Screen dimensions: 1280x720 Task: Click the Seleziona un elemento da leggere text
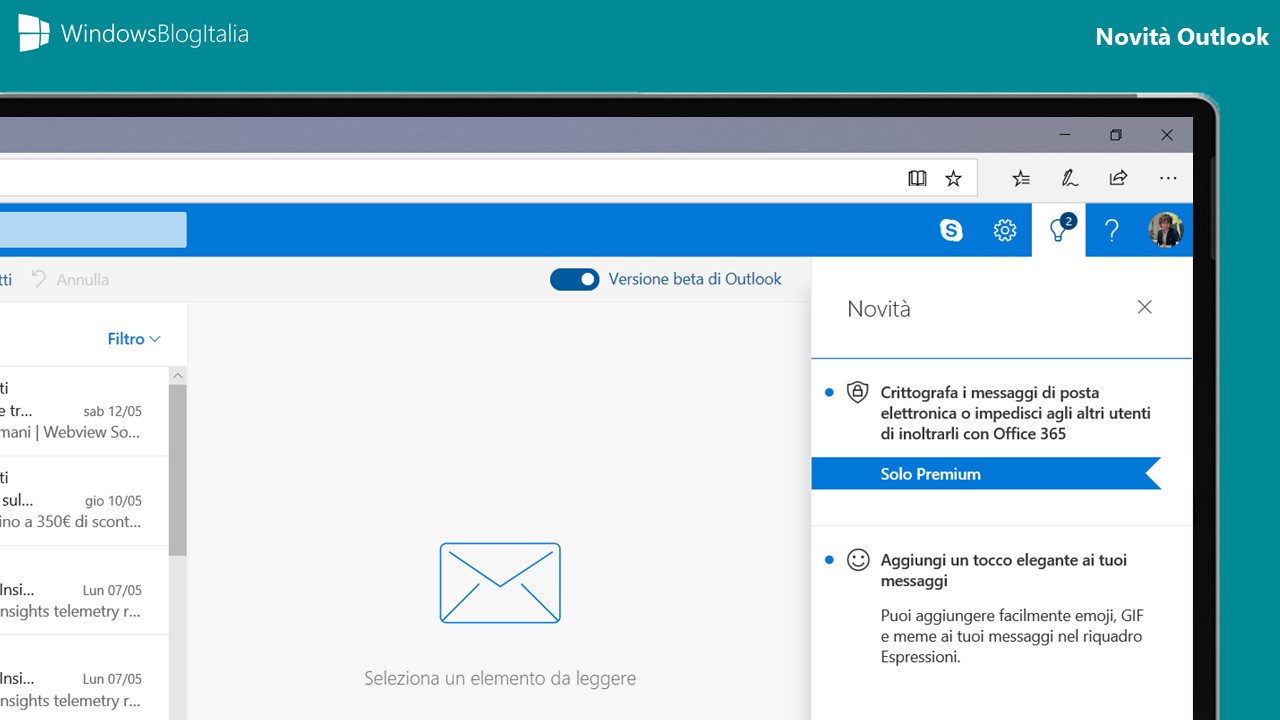click(500, 679)
